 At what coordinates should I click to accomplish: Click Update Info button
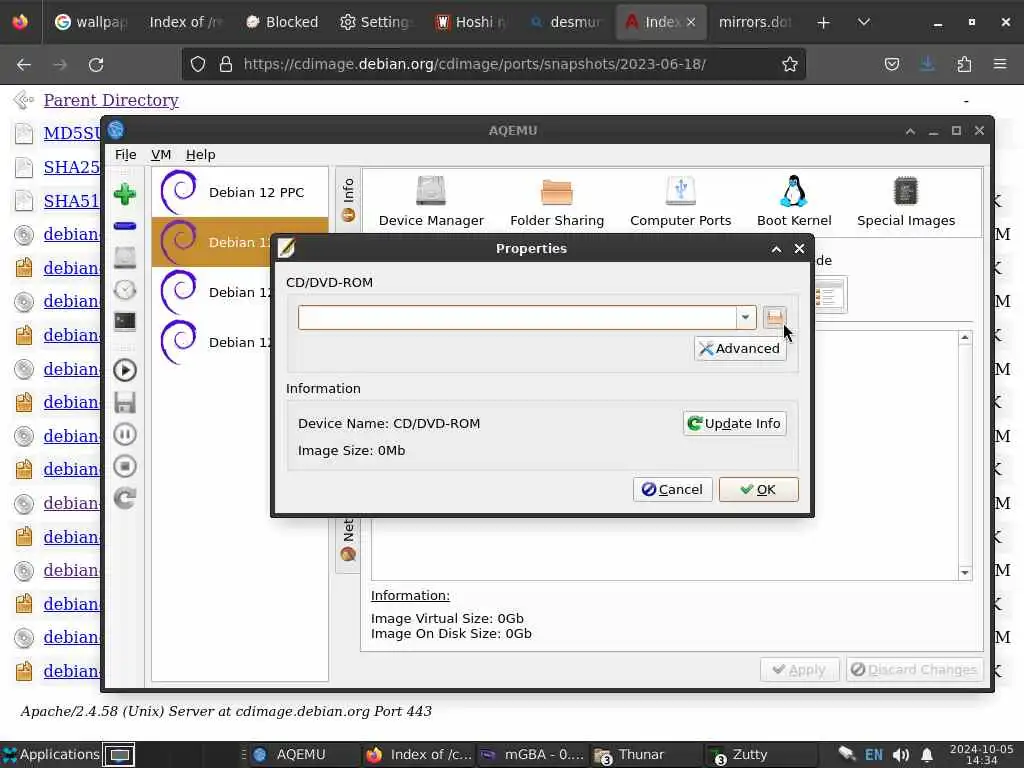click(735, 423)
